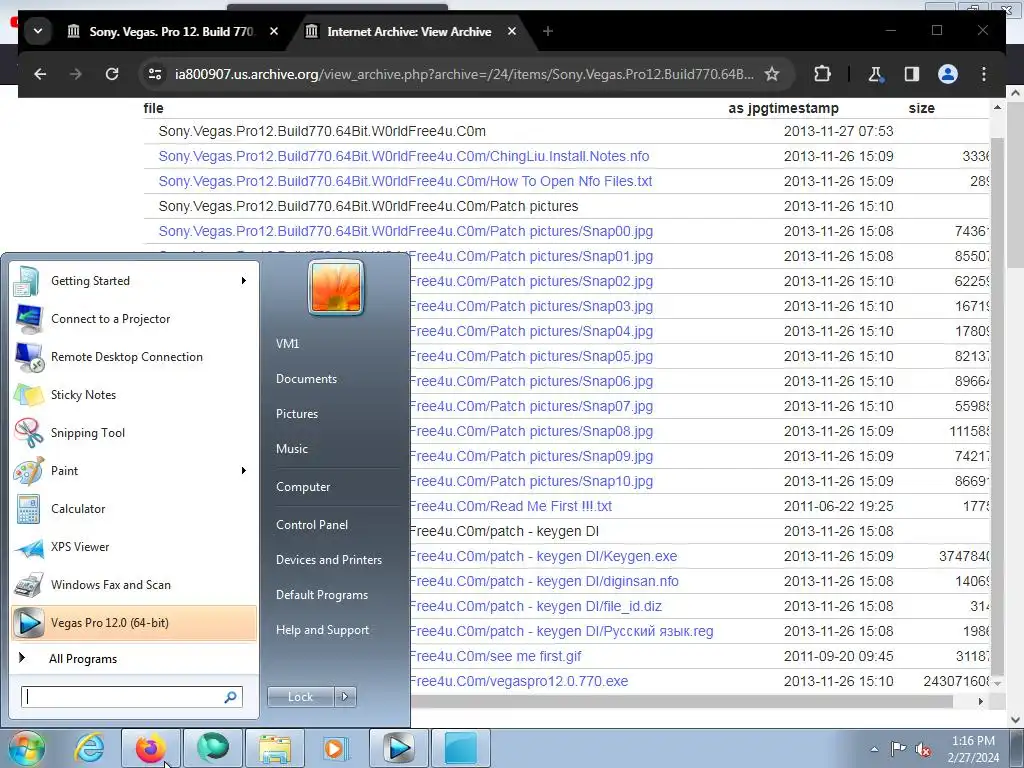Open Windows Media Player taskbar icon

click(336, 748)
